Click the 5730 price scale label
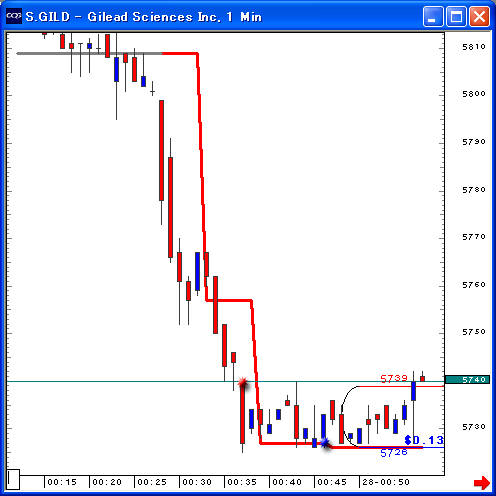496x496 pixels. 474,427
